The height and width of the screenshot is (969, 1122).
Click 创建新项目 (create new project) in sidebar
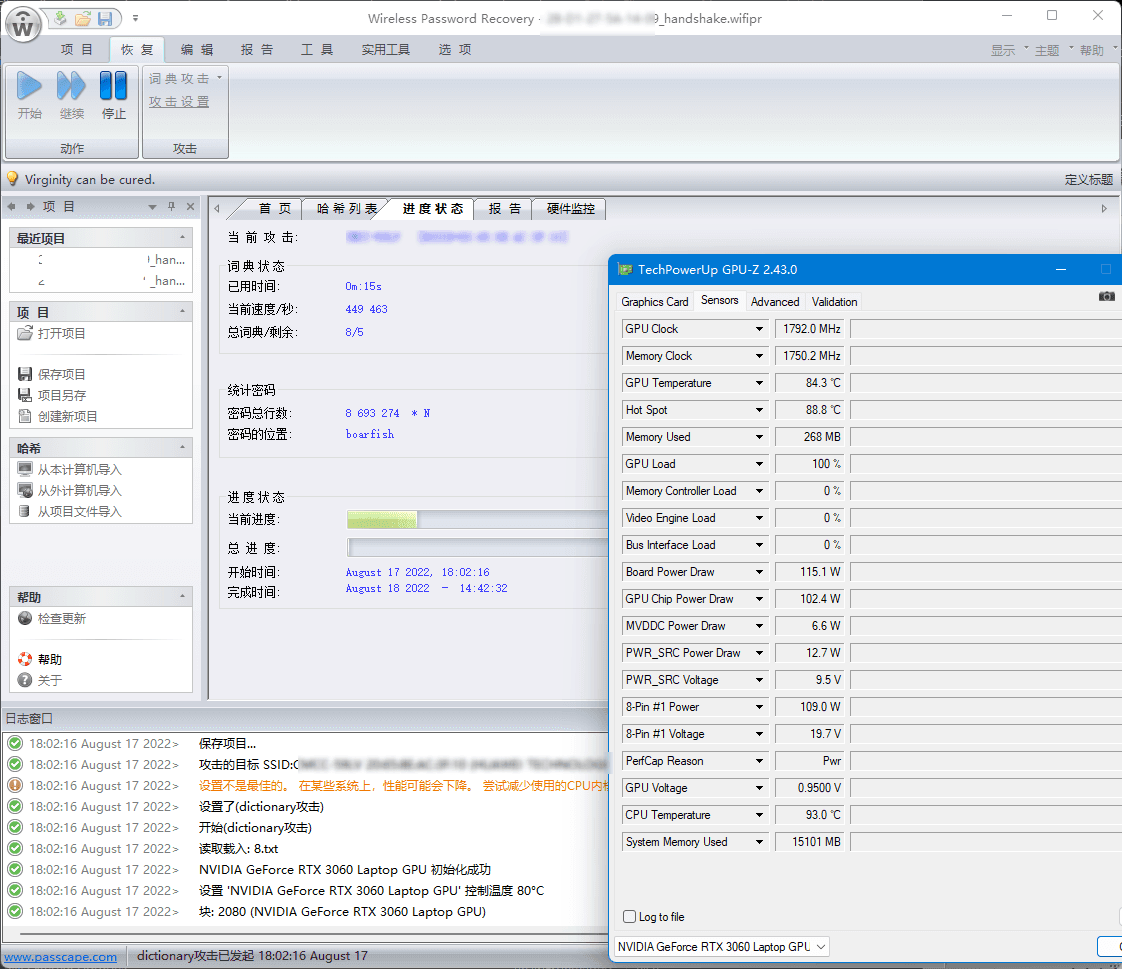[x=57, y=417]
